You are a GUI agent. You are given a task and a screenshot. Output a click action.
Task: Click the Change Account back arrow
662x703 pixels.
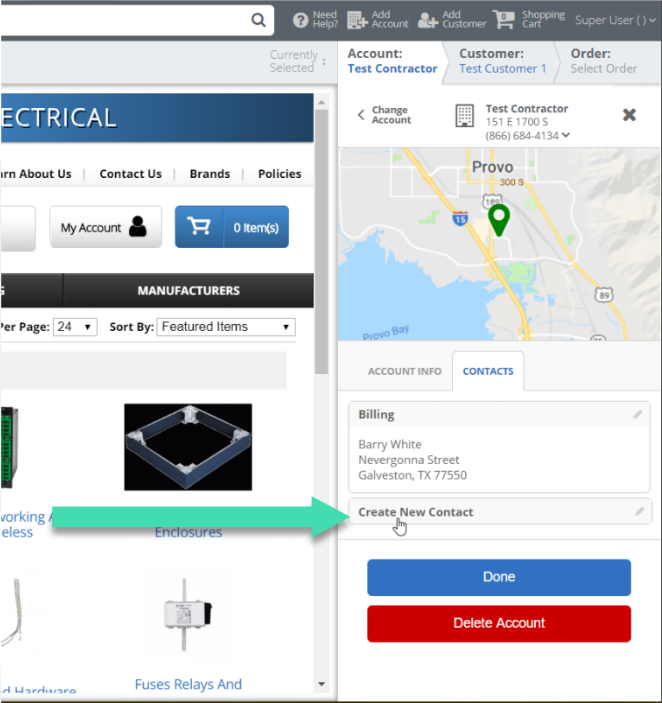coord(361,115)
